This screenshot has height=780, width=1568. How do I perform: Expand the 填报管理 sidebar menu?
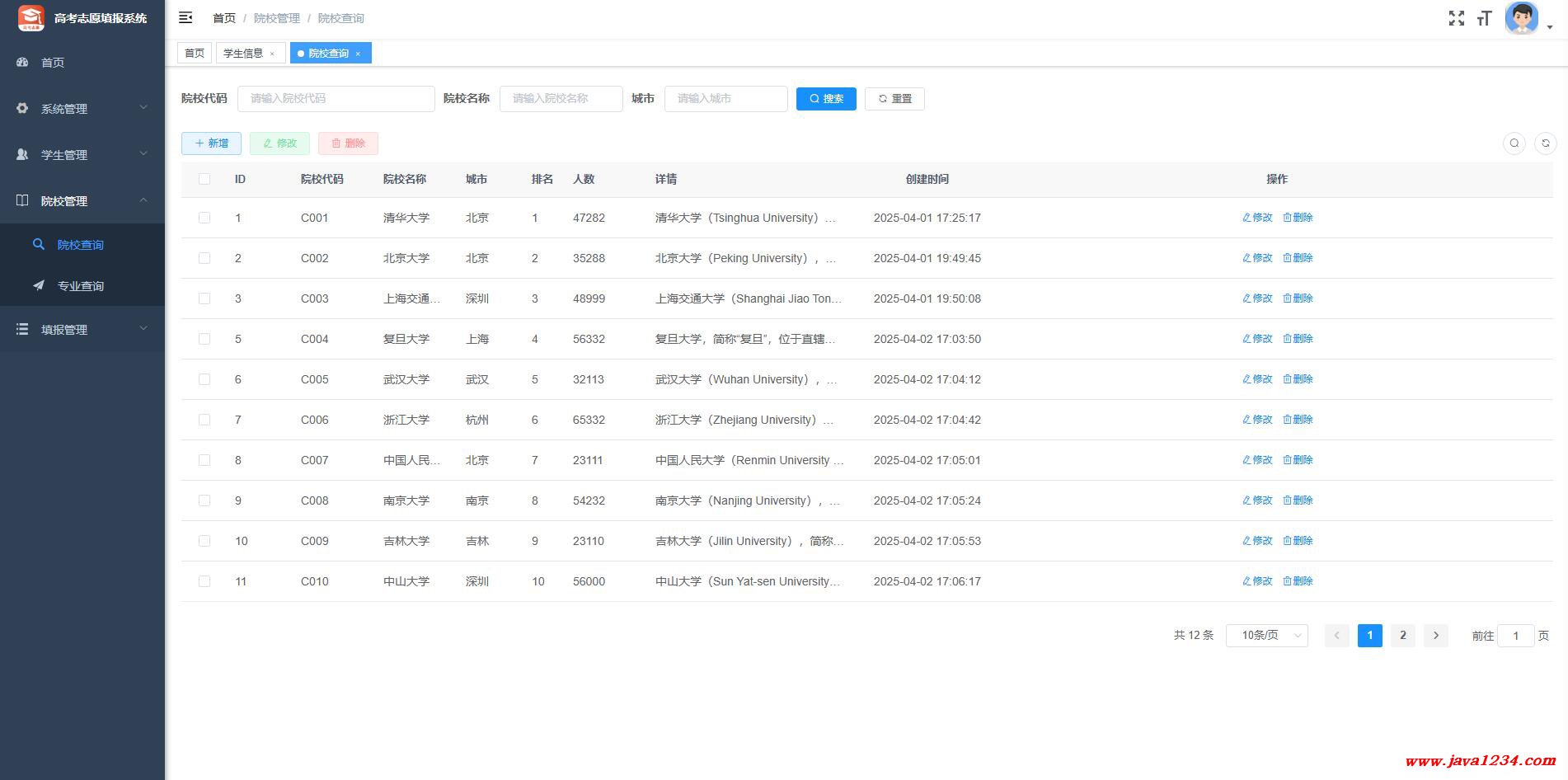coord(82,329)
